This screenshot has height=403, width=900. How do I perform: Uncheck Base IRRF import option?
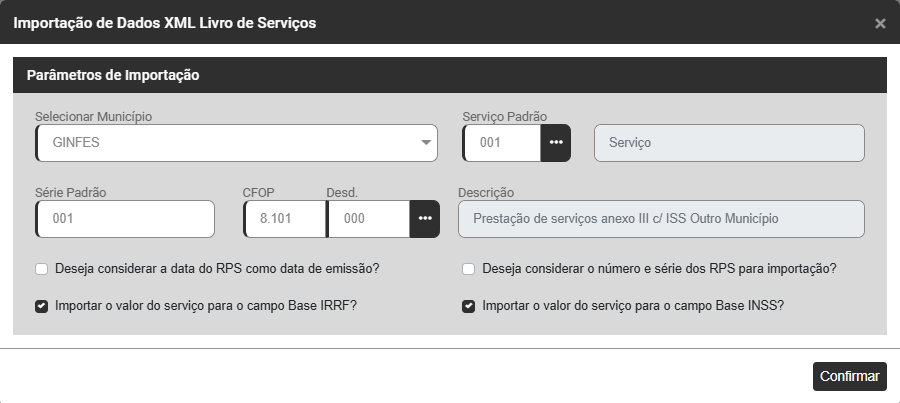tap(41, 307)
